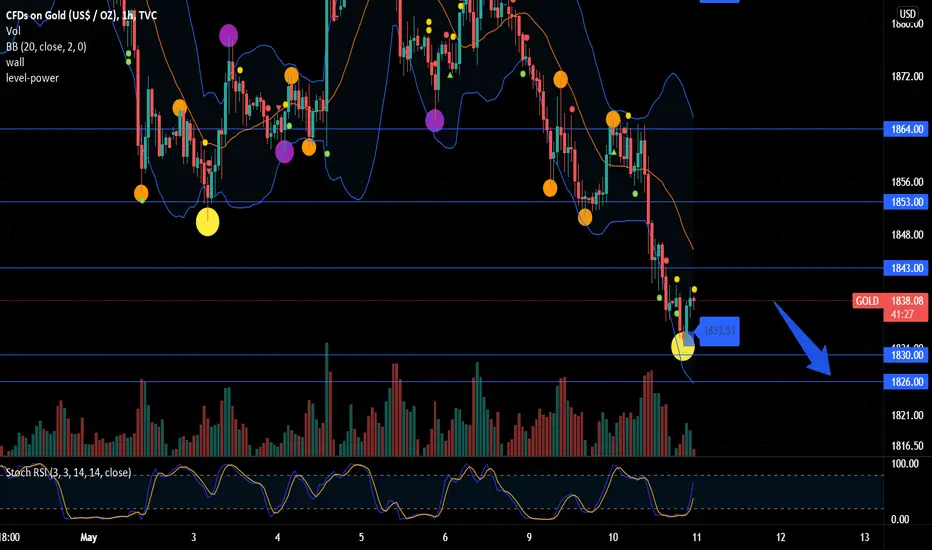The image size is (932, 550).
Task: Click the 1864.00 horizontal line price label
Action: pyautogui.click(x=905, y=129)
